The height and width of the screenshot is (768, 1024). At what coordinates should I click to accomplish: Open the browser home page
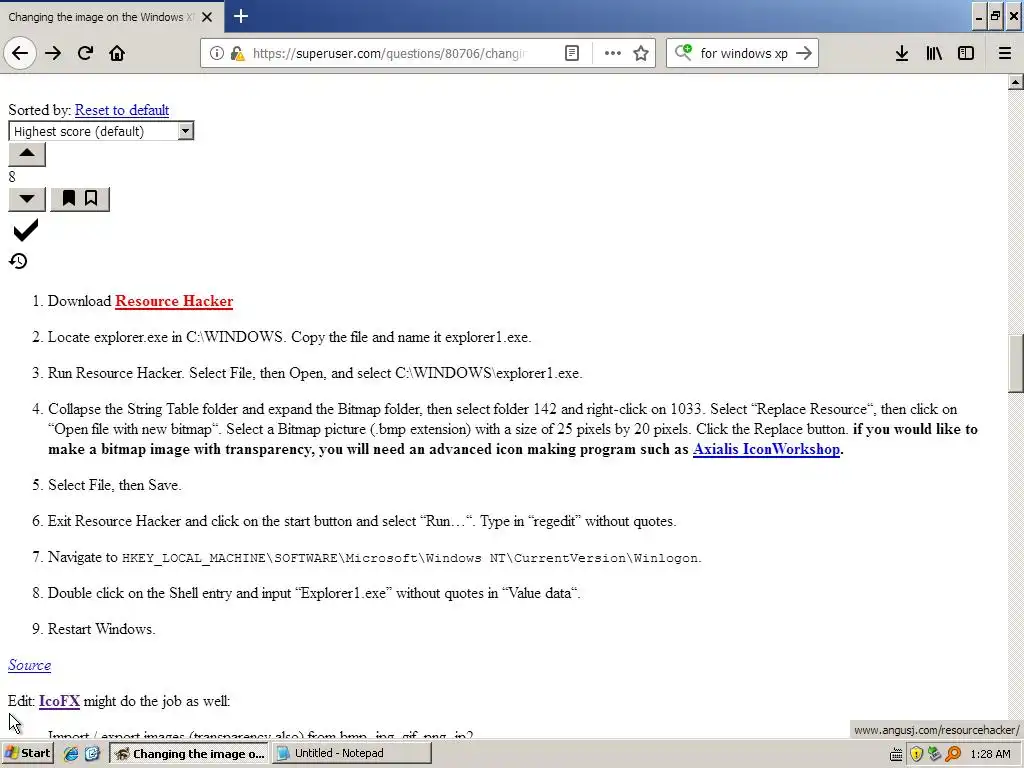[x=117, y=53]
